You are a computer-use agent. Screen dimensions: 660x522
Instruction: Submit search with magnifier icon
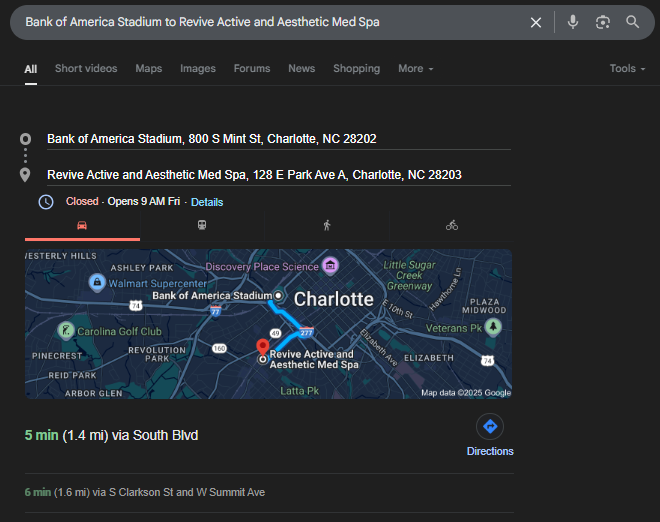pos(632,22)
